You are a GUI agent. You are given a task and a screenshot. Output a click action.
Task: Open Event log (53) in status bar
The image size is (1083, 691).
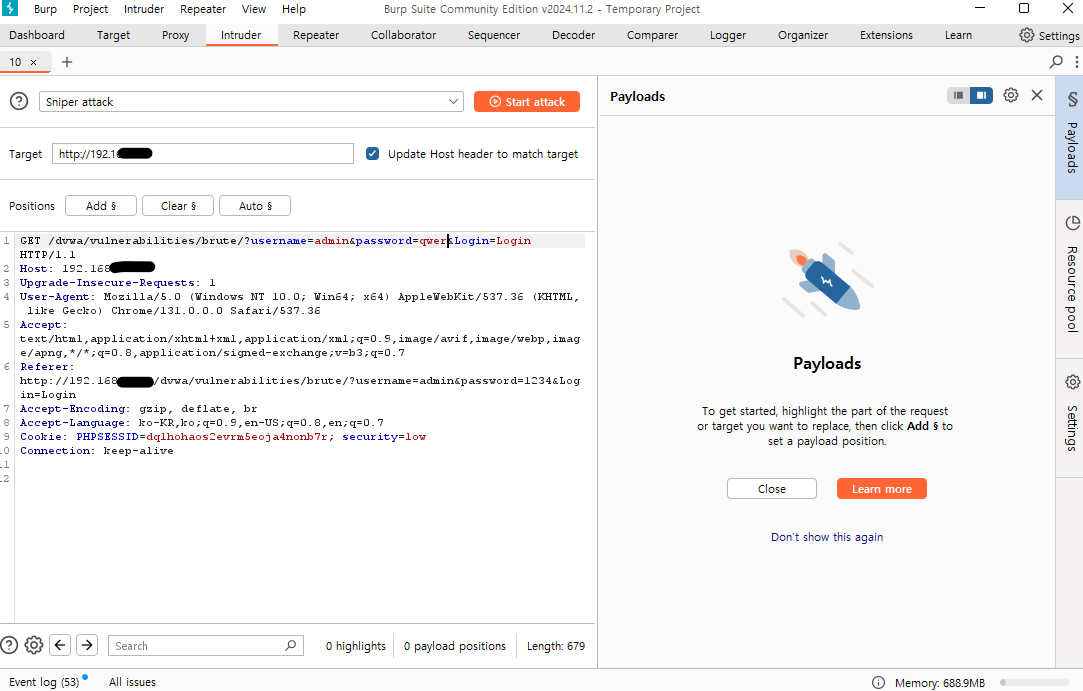point(44,682)
